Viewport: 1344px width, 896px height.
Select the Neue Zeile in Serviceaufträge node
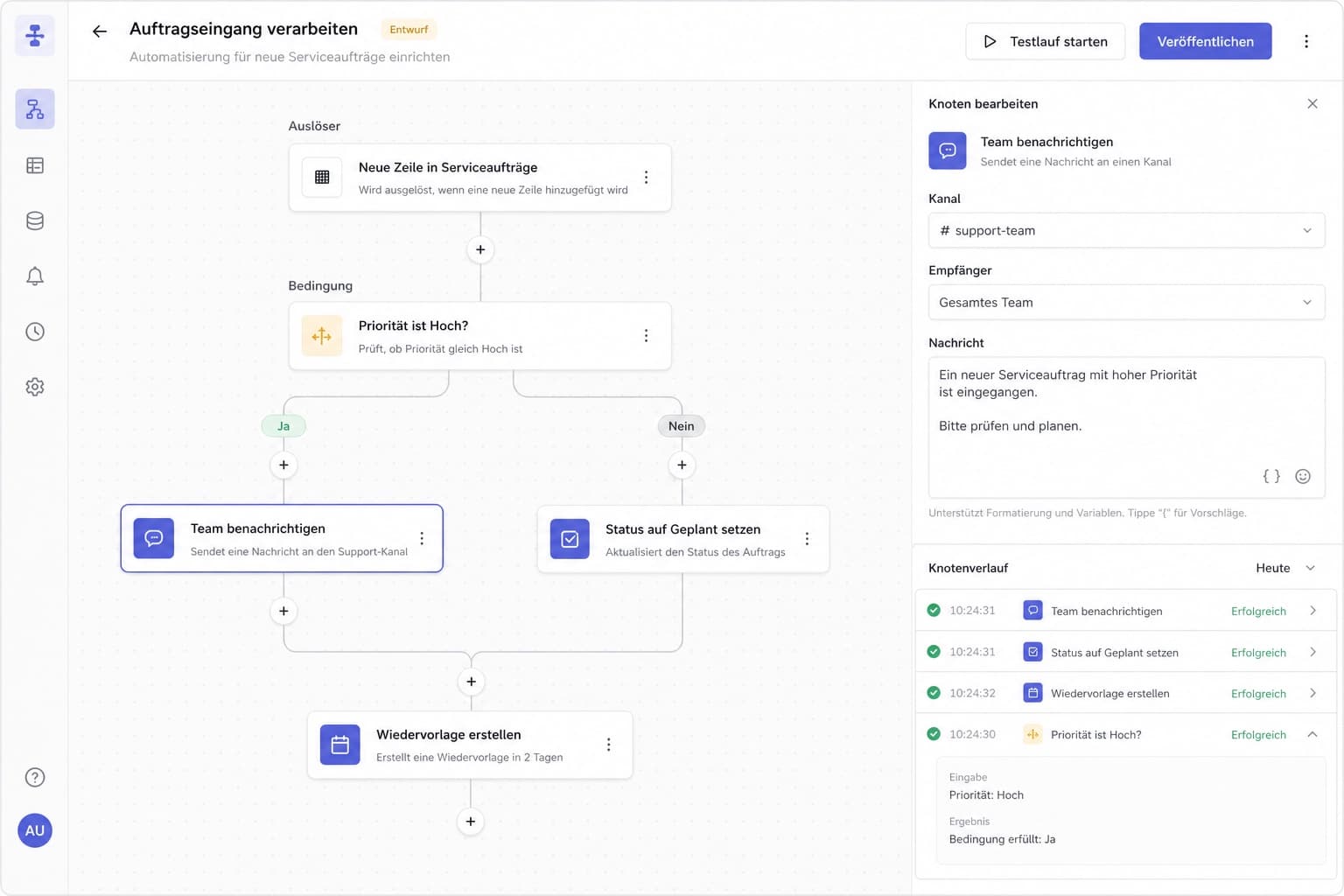[479, 178]
